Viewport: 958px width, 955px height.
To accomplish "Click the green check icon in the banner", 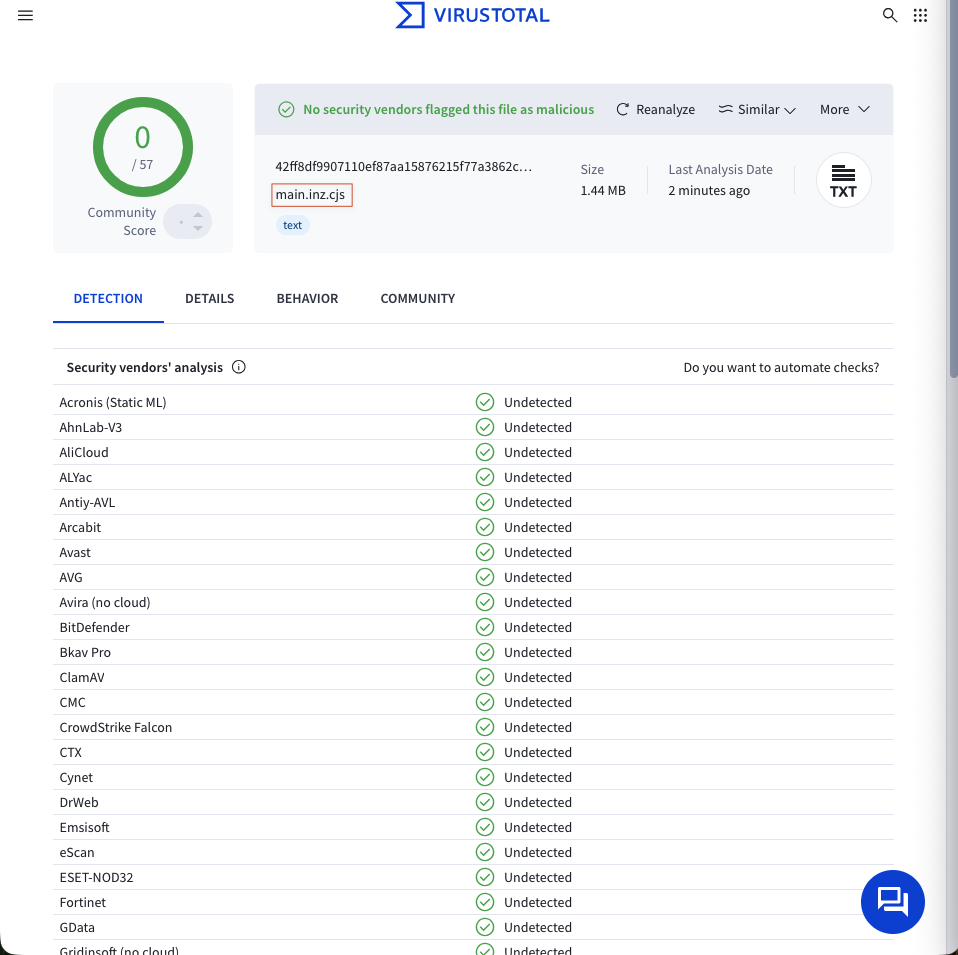I will pyautogui.click(x=286, y=109).
